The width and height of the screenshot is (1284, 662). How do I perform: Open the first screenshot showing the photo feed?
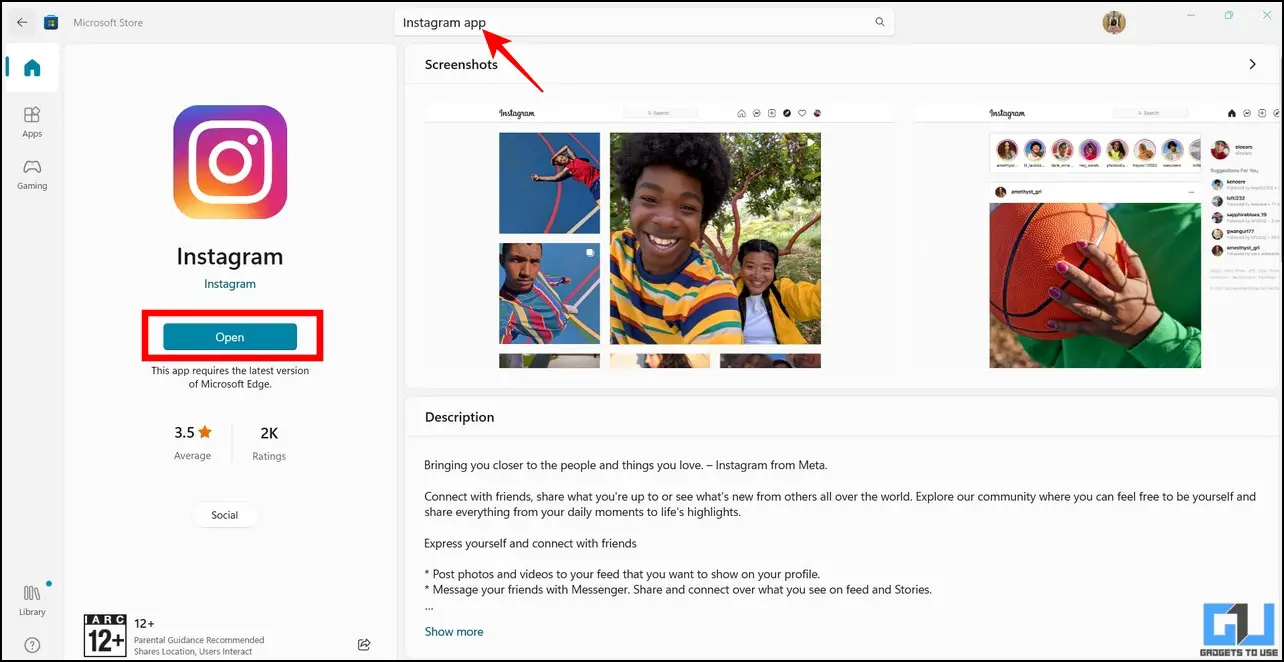click(x=660, y=235)
